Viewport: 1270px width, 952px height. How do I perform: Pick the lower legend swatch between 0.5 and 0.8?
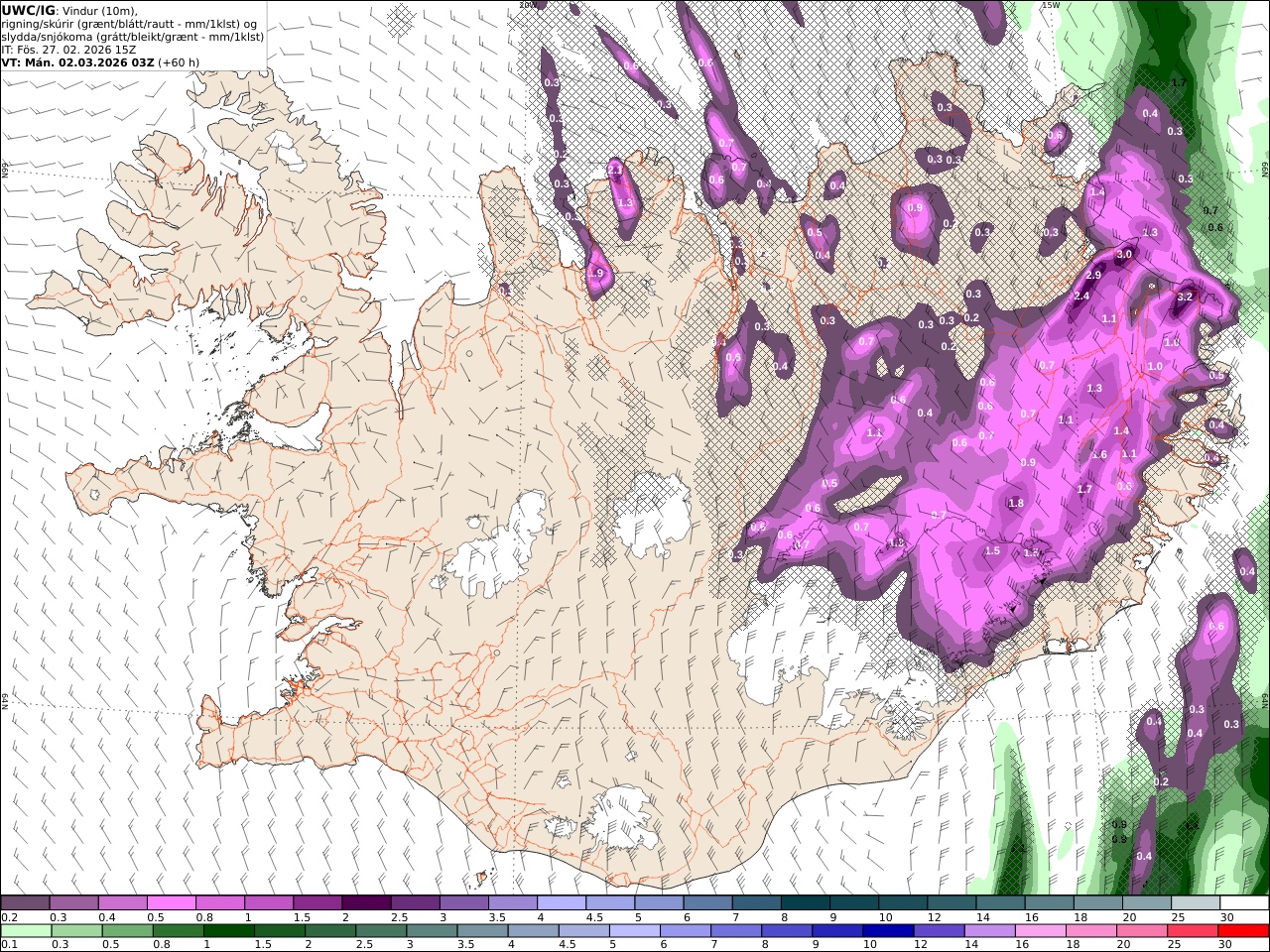coord(127,930)
